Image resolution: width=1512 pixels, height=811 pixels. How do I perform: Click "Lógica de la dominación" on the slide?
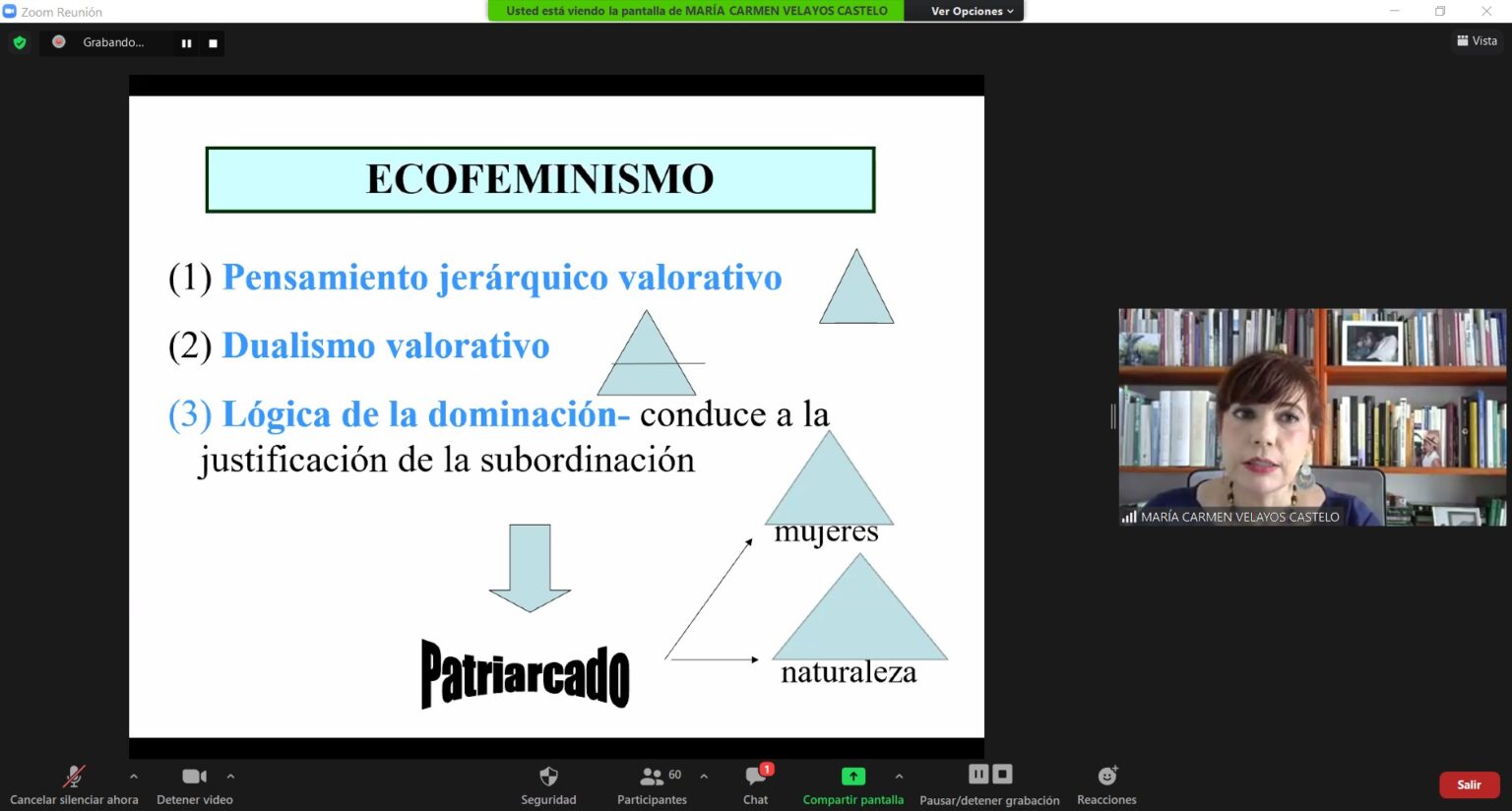(x=419, y=415)
